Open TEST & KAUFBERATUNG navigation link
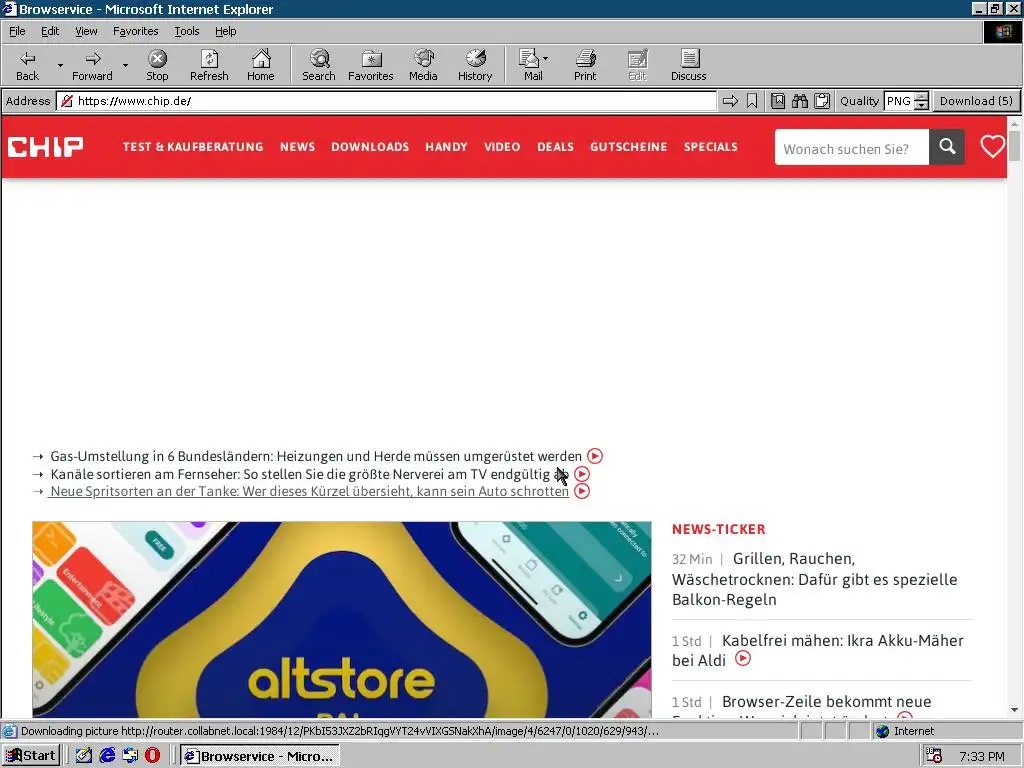Screen dimensions: 1024x768 [x=193, y=147]
